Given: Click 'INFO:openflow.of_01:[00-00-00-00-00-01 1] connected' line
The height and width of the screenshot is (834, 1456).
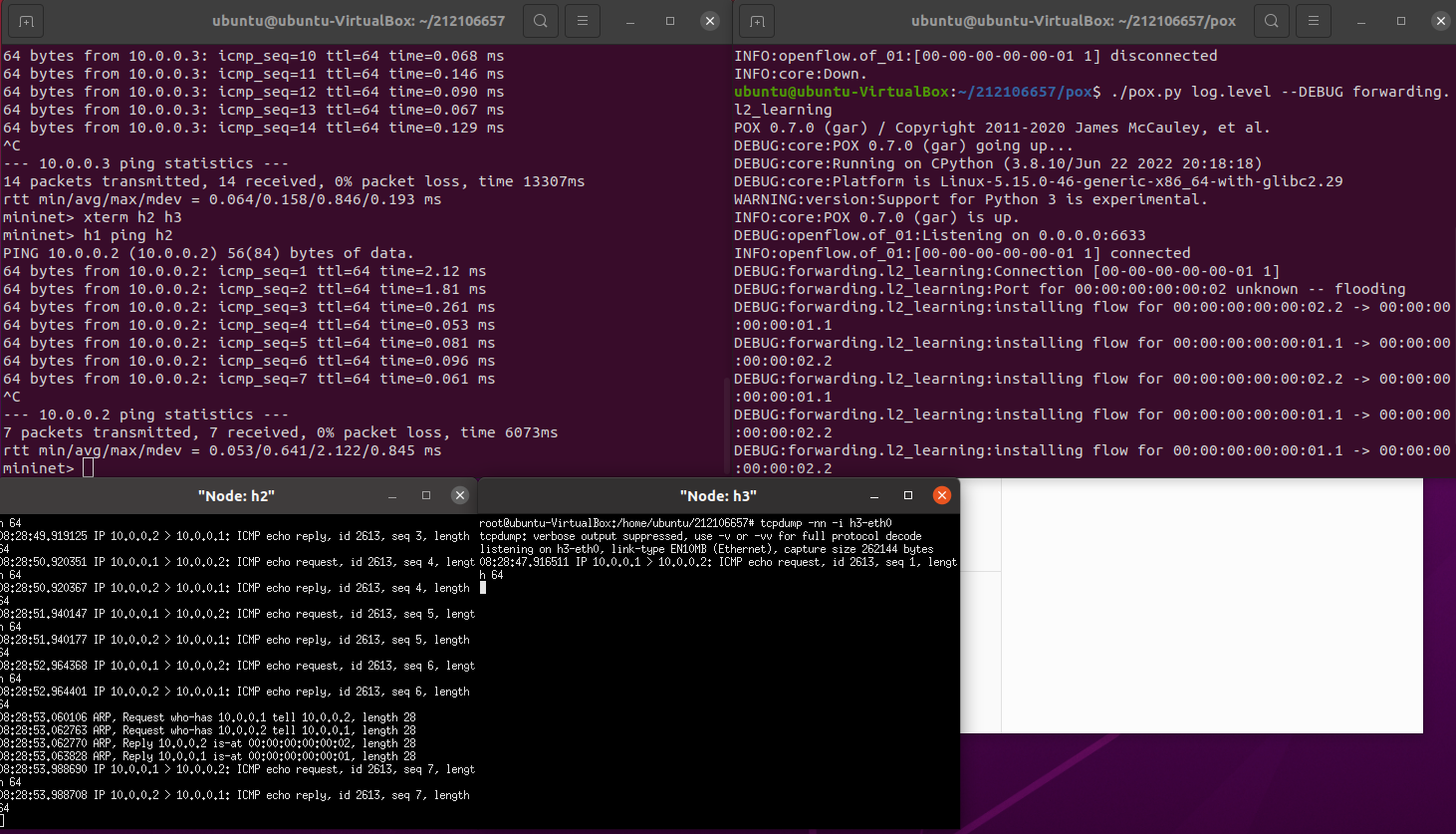Looking at the screenshot, I should 962,253.
